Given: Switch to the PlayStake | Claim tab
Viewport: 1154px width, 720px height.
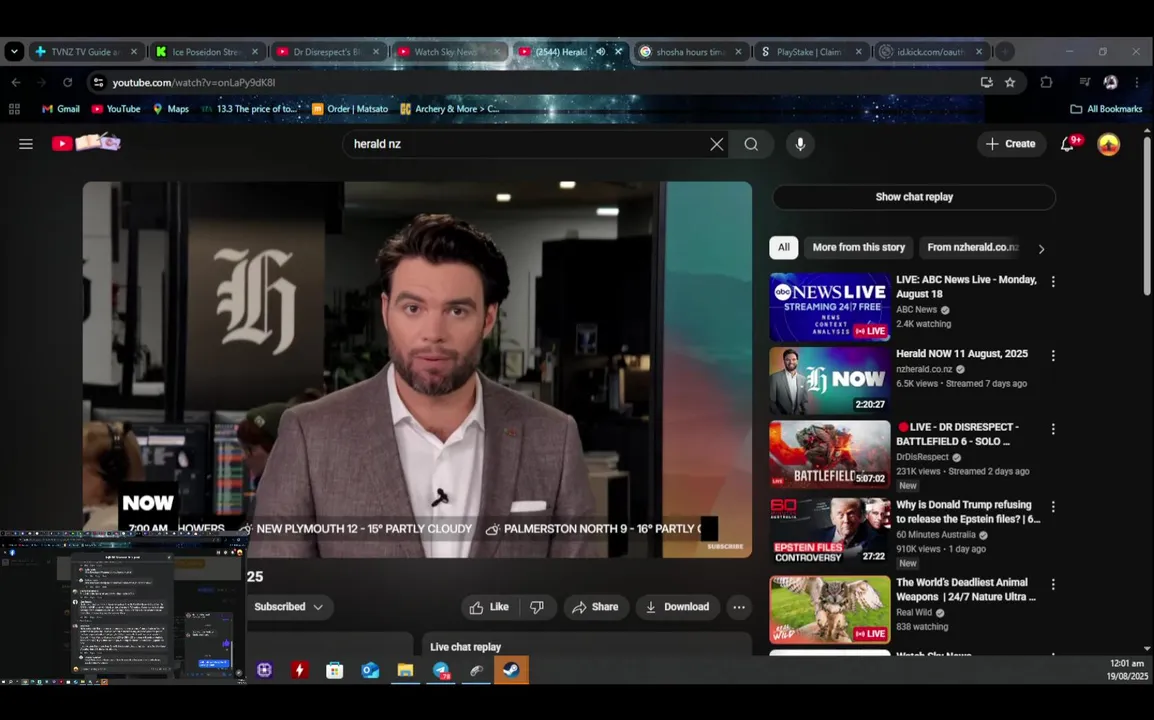Looking at the screenshot, I should coord(810,52).
